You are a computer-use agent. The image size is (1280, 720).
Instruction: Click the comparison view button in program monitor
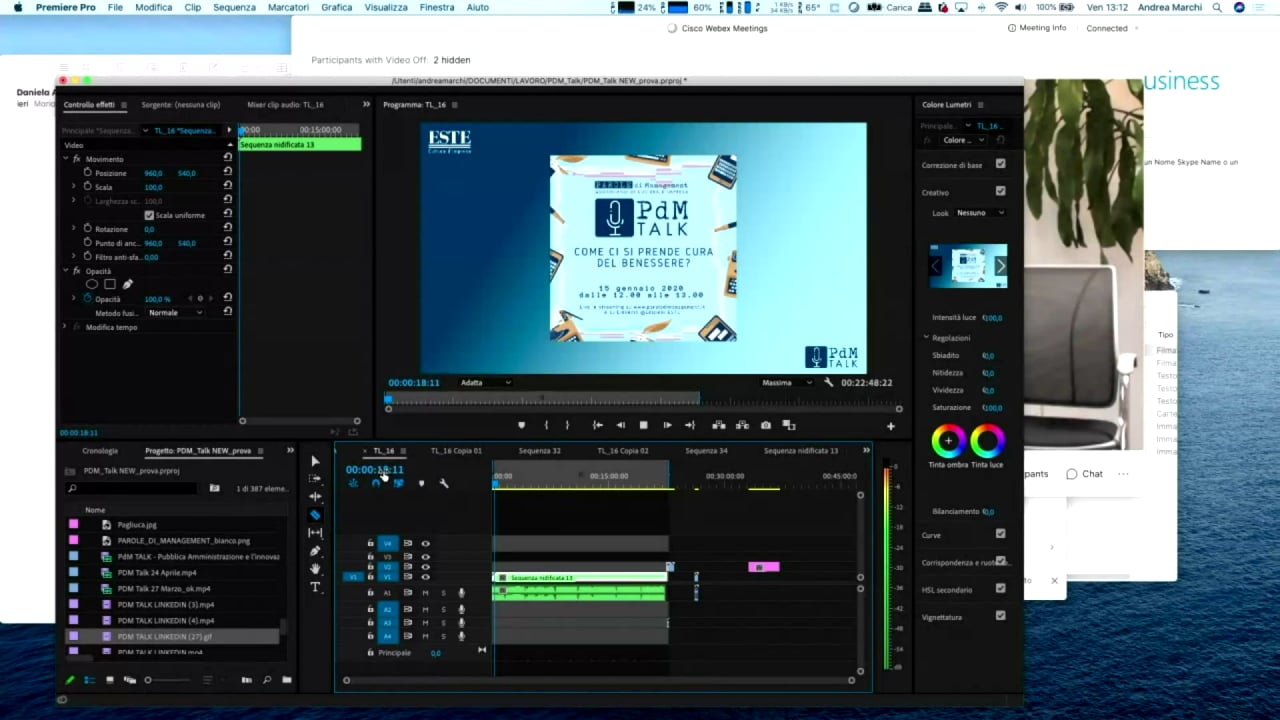(x=789, y=425)
